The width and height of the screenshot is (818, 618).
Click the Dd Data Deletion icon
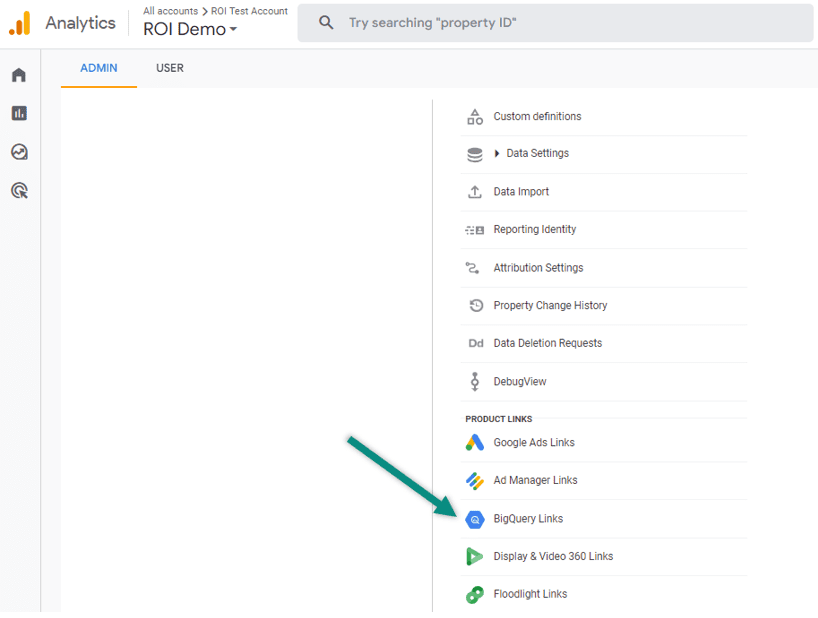click(476, 343)
